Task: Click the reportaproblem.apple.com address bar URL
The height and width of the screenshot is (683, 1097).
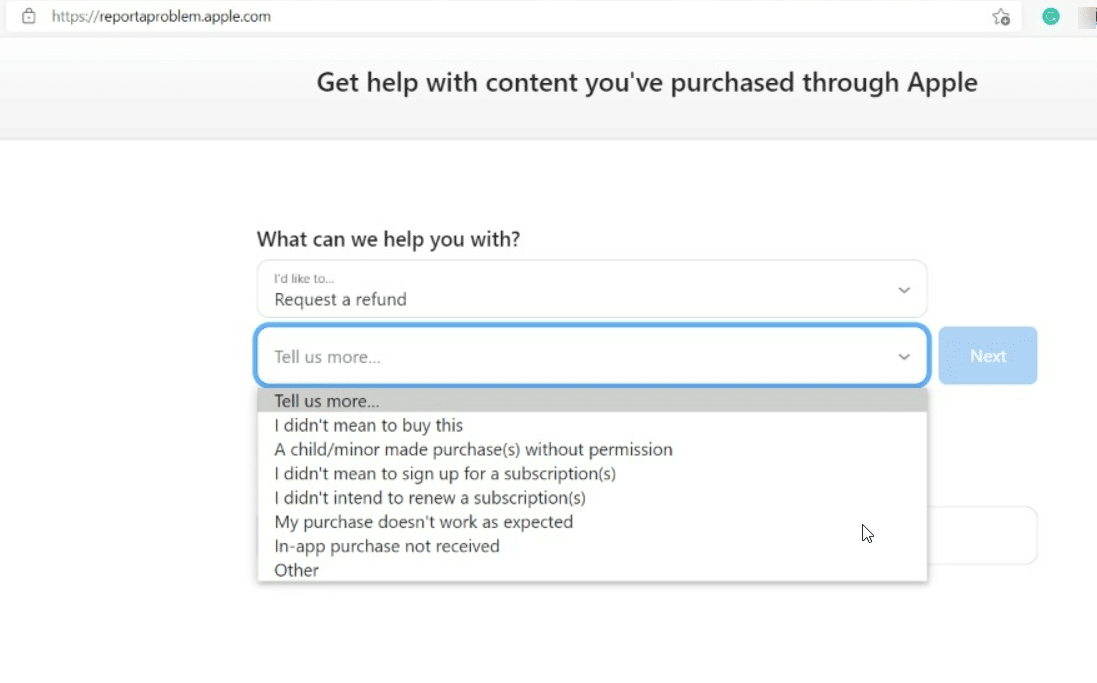Action: pyautogui.click(x=161, y=16)
